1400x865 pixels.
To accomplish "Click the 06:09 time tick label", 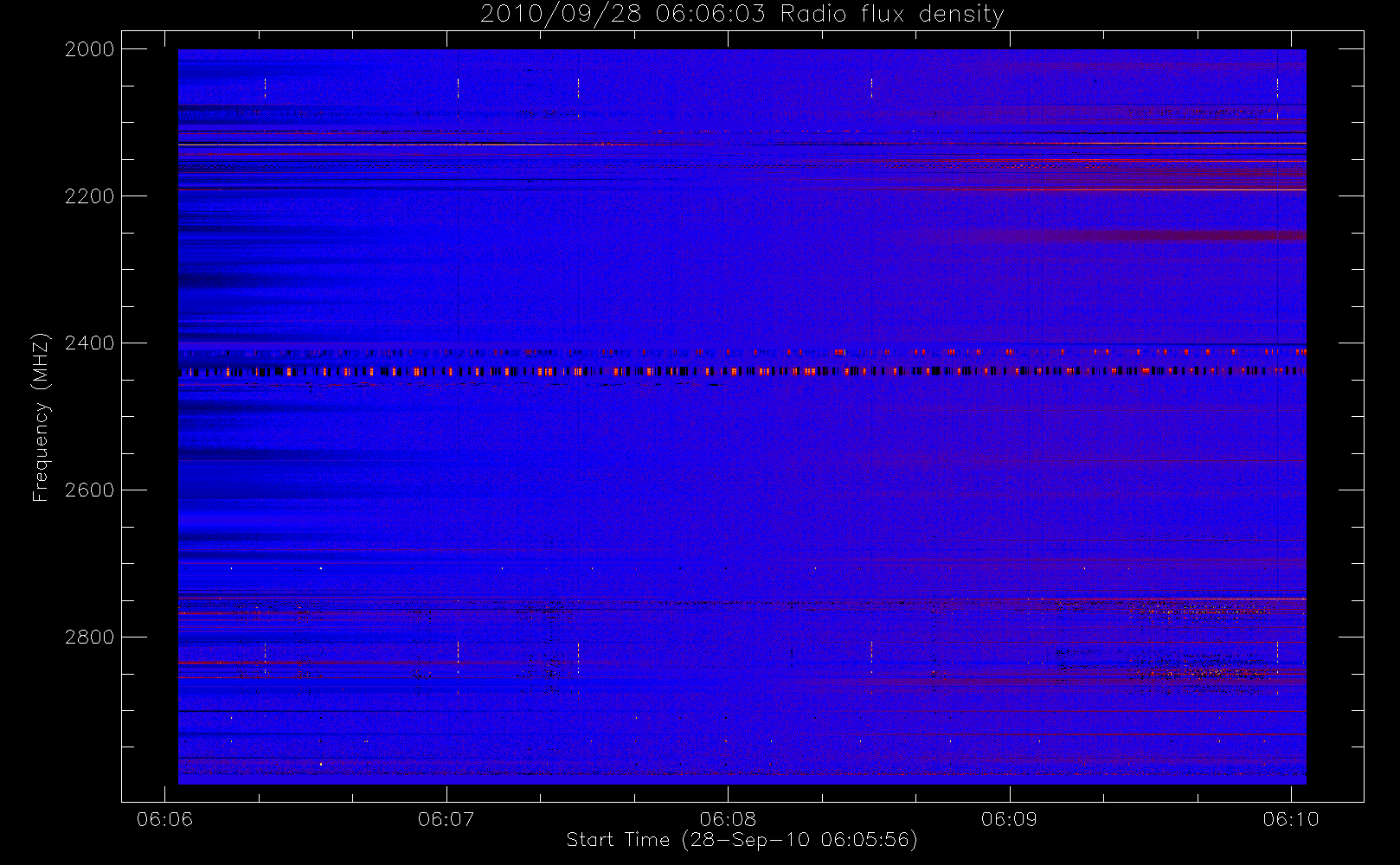I will pos(1009,819).
